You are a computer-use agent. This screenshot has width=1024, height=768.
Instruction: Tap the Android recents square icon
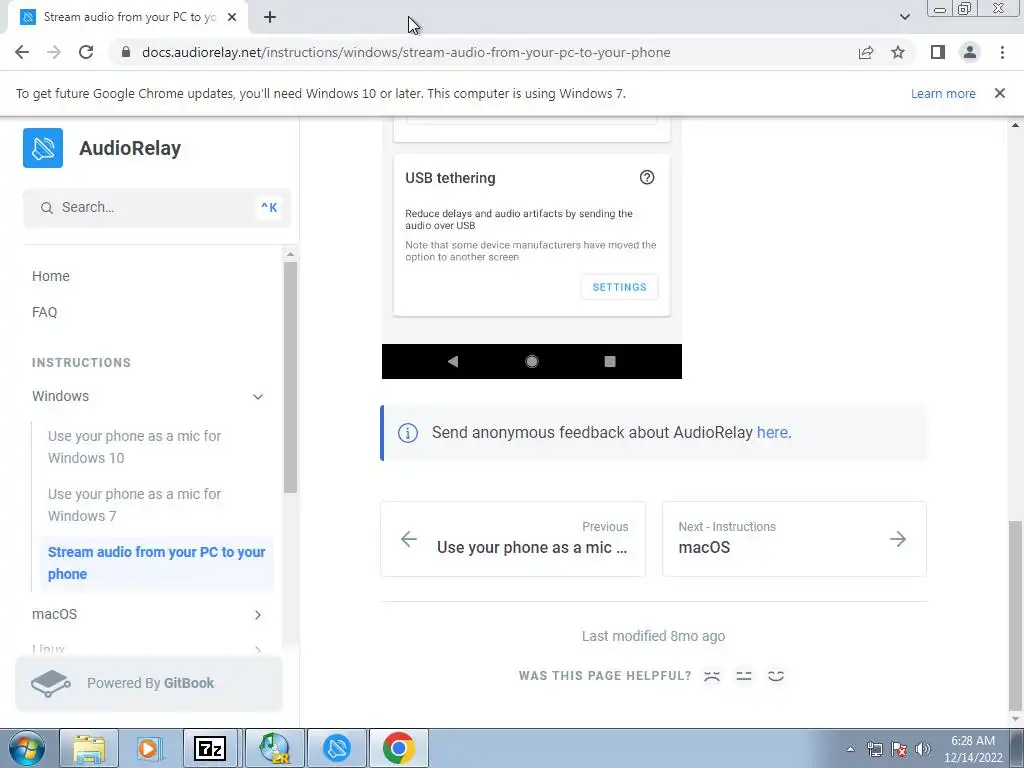click(610, 361)
